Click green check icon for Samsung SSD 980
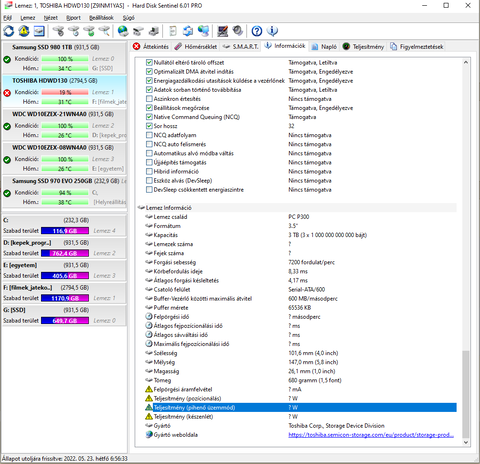This screenshot has height=464, width=480. pyautogui.click(x=7, y=60)
